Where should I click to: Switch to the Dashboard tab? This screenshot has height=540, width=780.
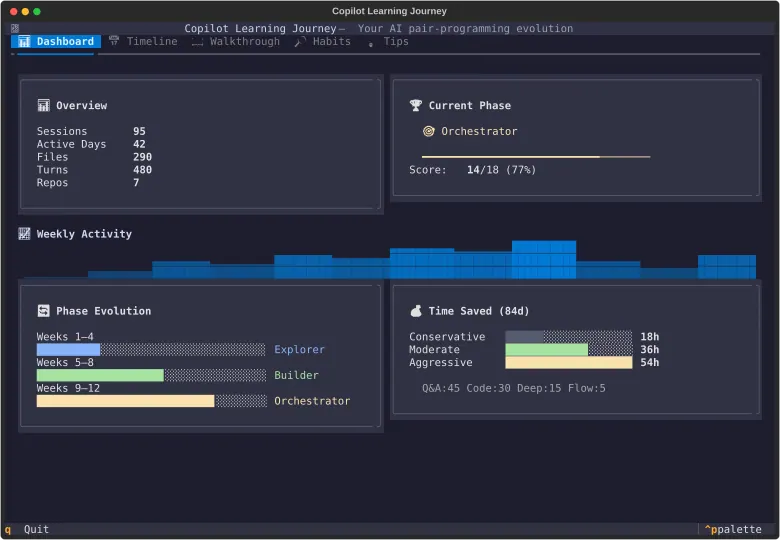point(56,41)
